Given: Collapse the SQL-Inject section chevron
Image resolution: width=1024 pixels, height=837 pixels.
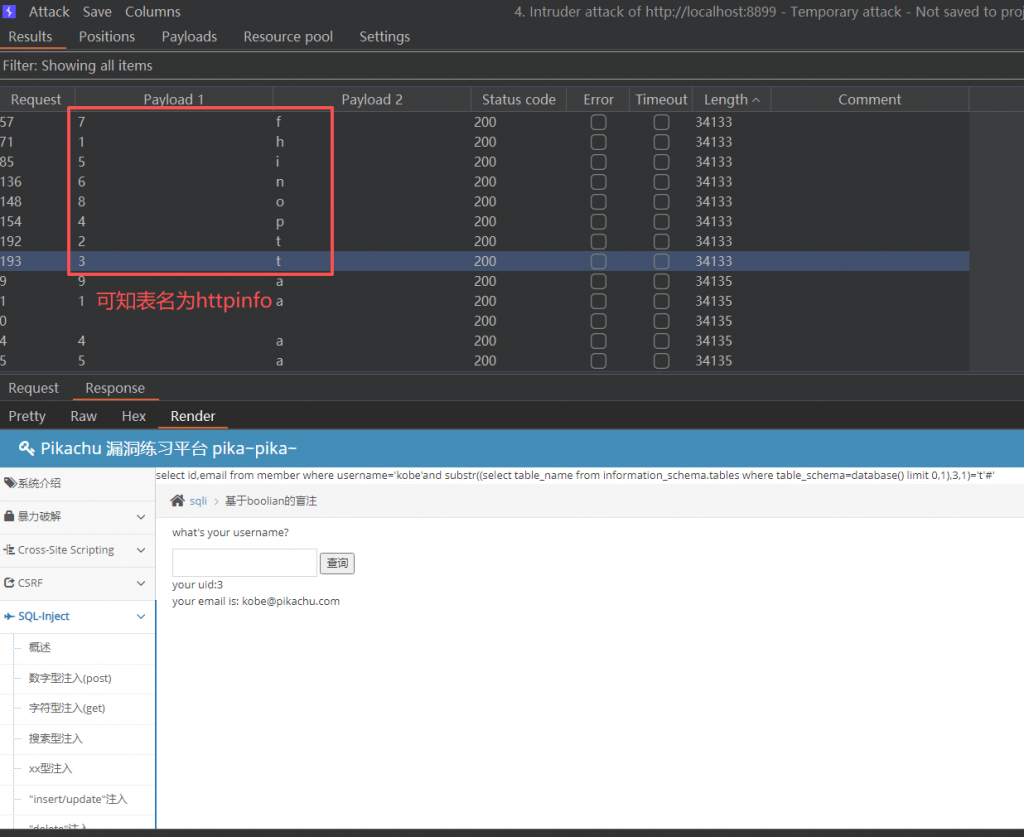Looking at the screenshot, I should (x=141, y=617).
